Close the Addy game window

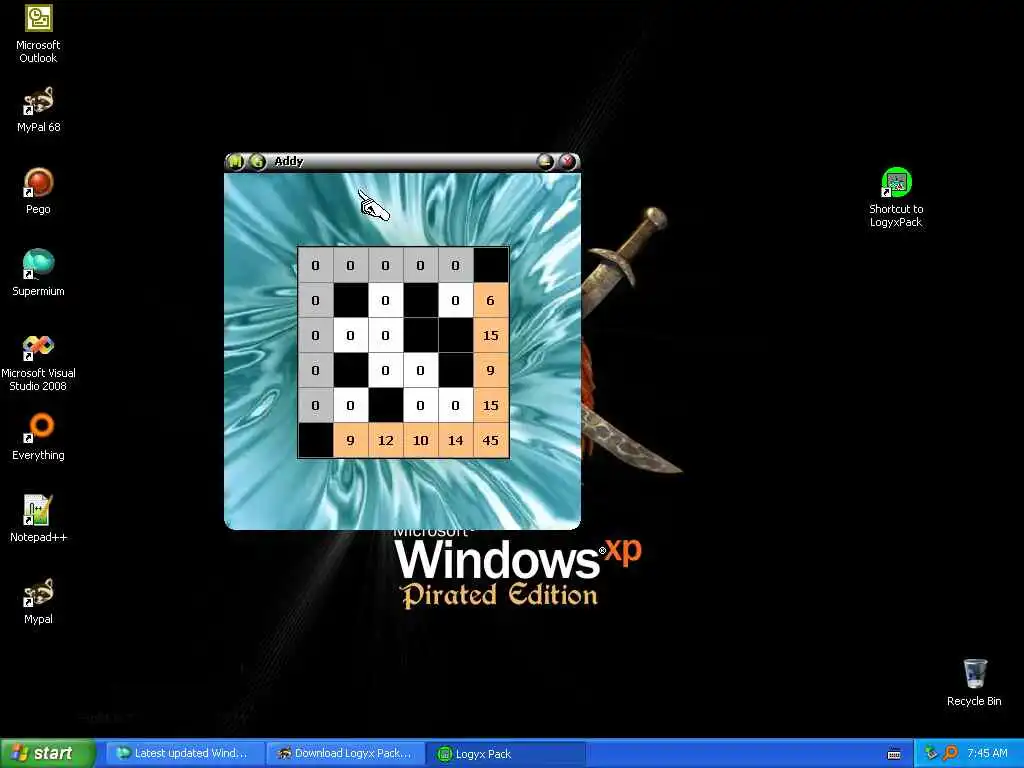click(568, 161)
